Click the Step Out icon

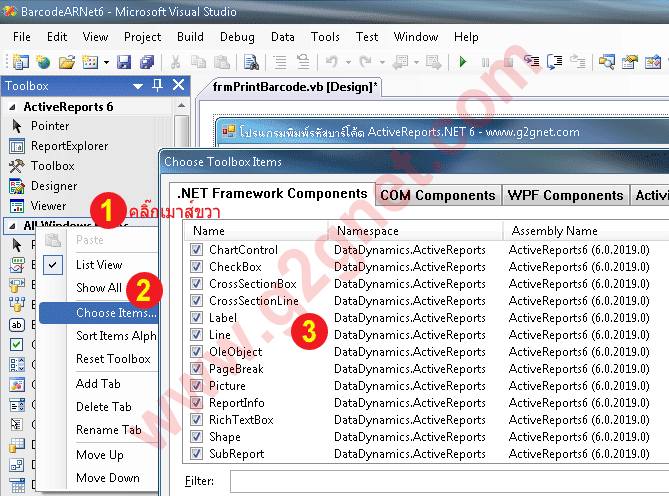click(x=578, y=62)
